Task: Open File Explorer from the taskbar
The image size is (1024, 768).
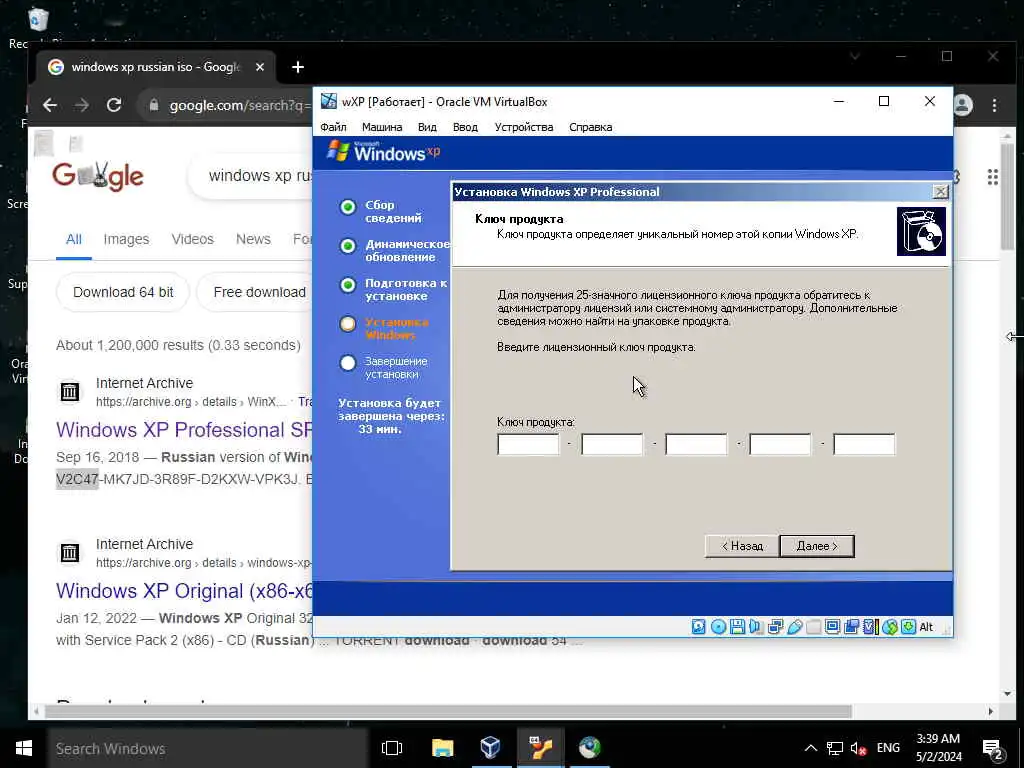Action: (442, 748)
